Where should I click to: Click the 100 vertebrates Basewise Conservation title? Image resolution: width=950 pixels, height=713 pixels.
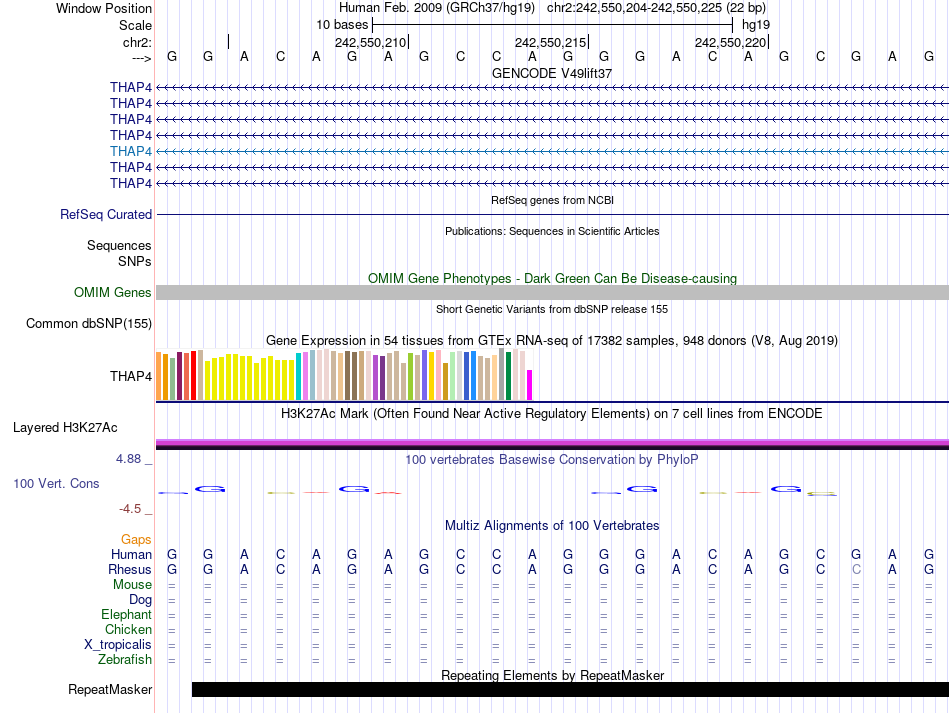point(552,459)
